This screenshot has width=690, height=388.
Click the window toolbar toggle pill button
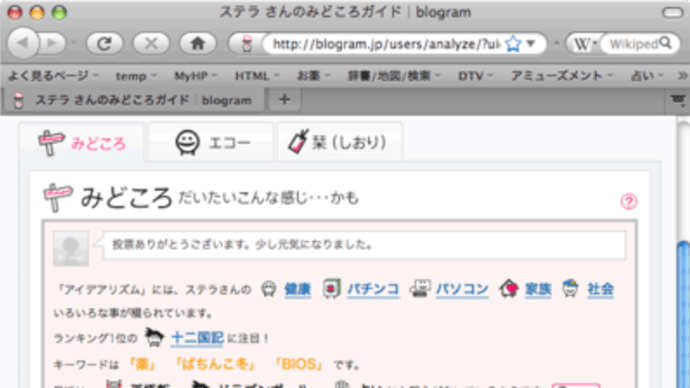pyautogui.click(x=673, y=13)
